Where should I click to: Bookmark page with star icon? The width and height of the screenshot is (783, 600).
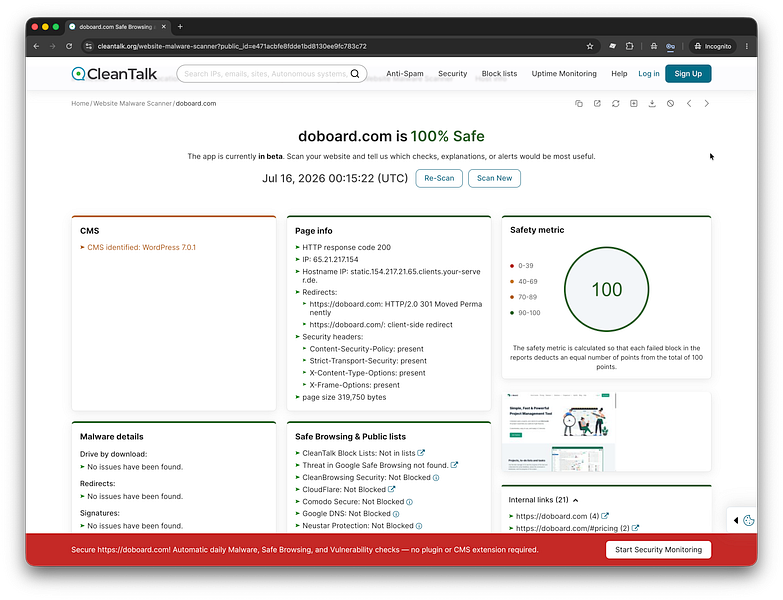(x=590, y=46)
